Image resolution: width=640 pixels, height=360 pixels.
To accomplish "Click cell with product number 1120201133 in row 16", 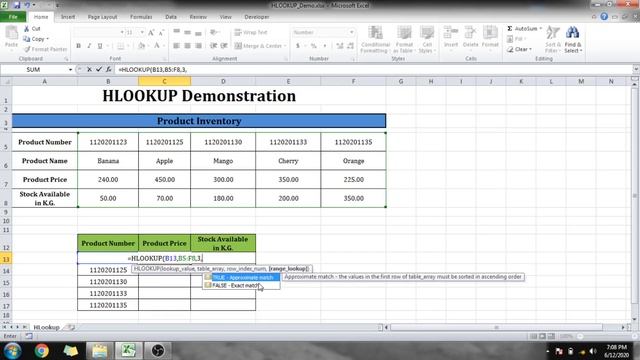I will pos(108,293).
